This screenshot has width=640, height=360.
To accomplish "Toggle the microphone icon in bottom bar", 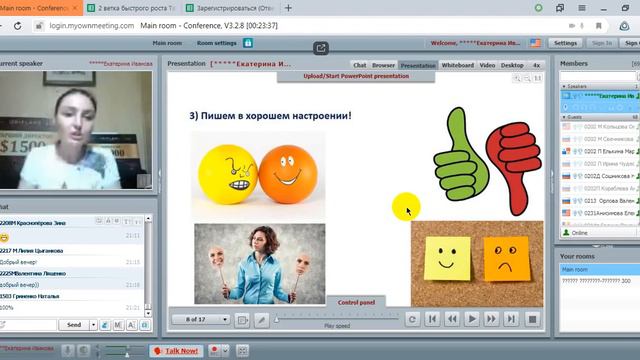I will (x=67, y=351).
